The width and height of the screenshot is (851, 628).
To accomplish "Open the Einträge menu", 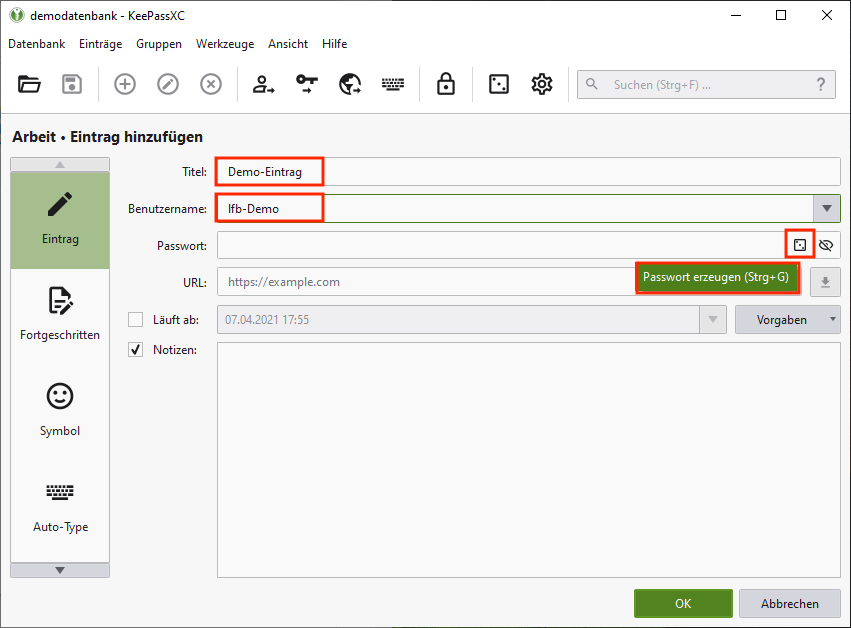I will point(100,44).
